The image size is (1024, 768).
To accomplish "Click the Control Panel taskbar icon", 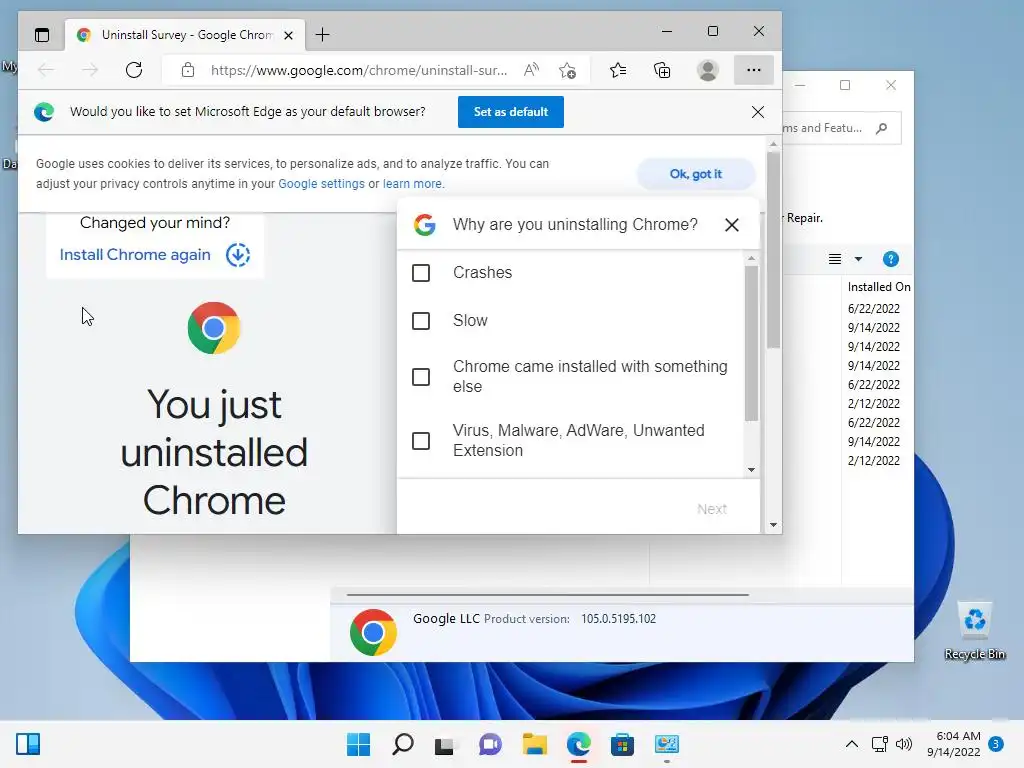I will (667, 744).
